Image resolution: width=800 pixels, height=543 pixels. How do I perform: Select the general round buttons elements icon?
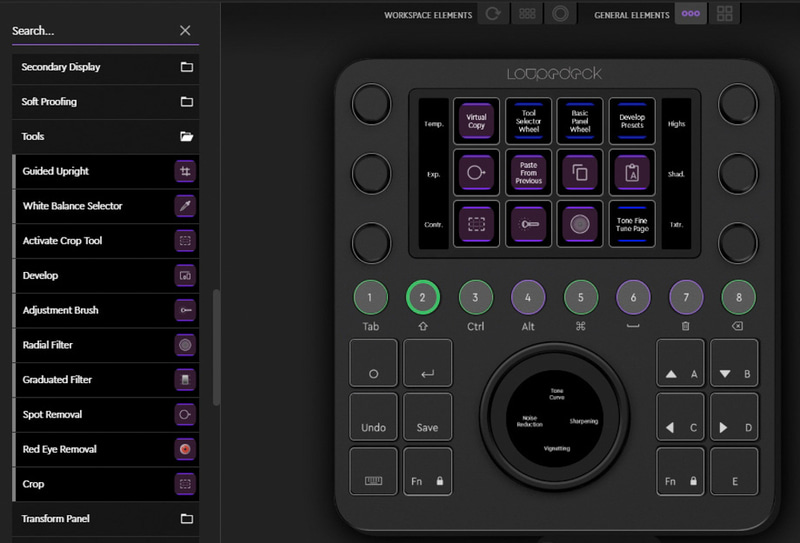coord(691,14)
